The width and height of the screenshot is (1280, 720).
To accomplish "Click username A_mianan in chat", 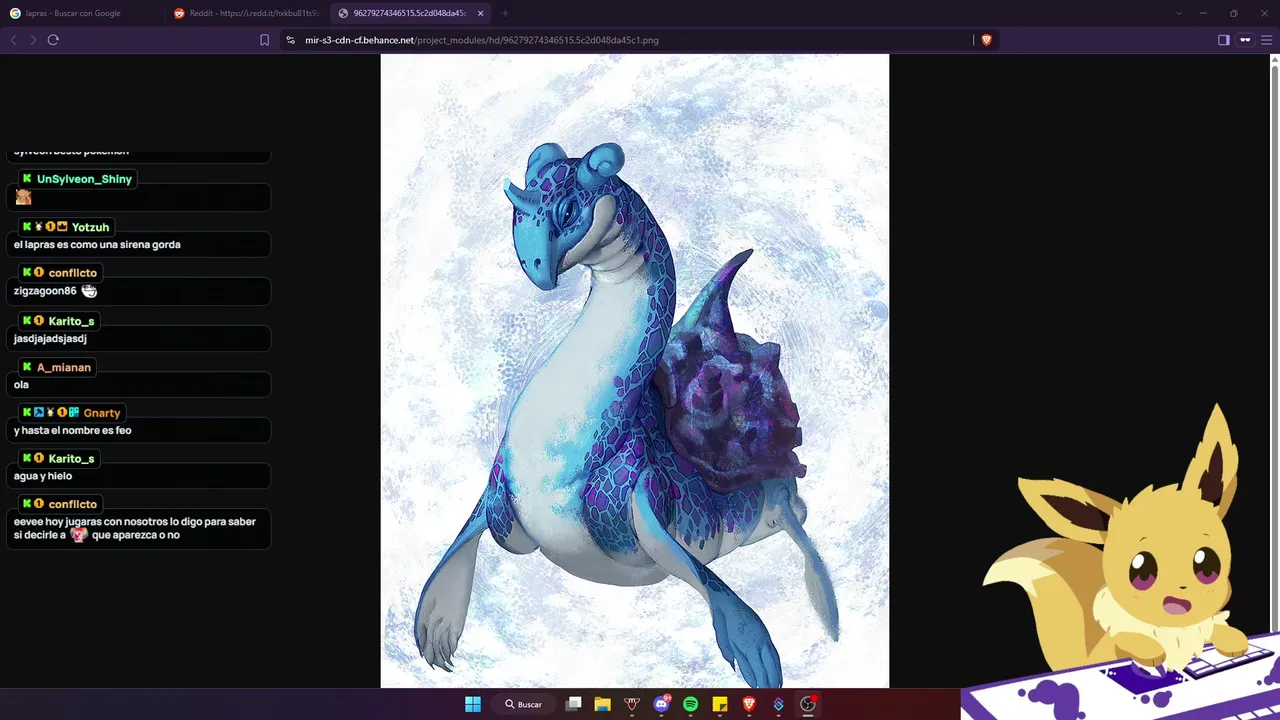I will pyautogui.click(x=64, y=367).
